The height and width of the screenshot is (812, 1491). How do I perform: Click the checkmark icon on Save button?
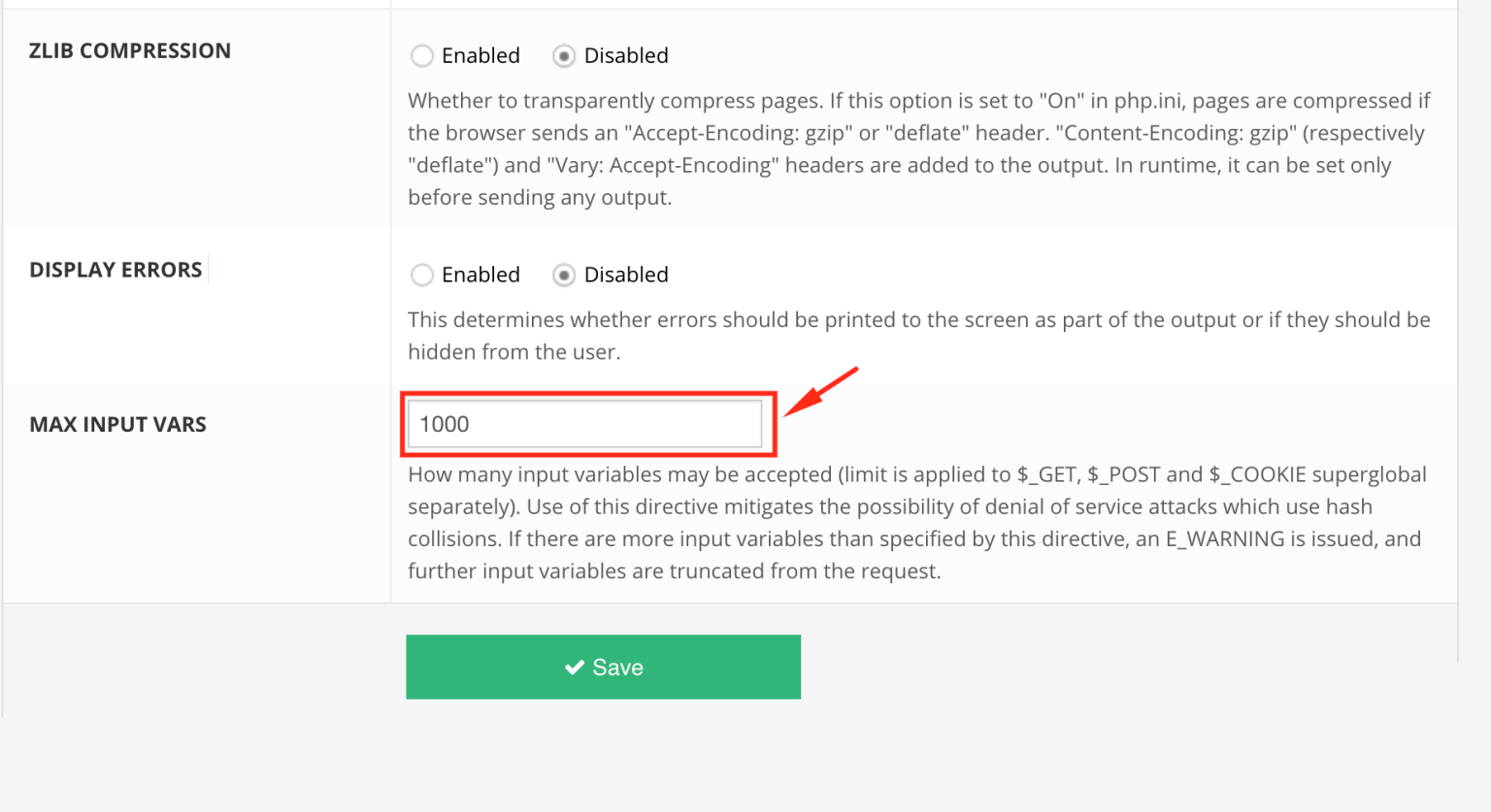pyautogui.click(x=575, y=667)
